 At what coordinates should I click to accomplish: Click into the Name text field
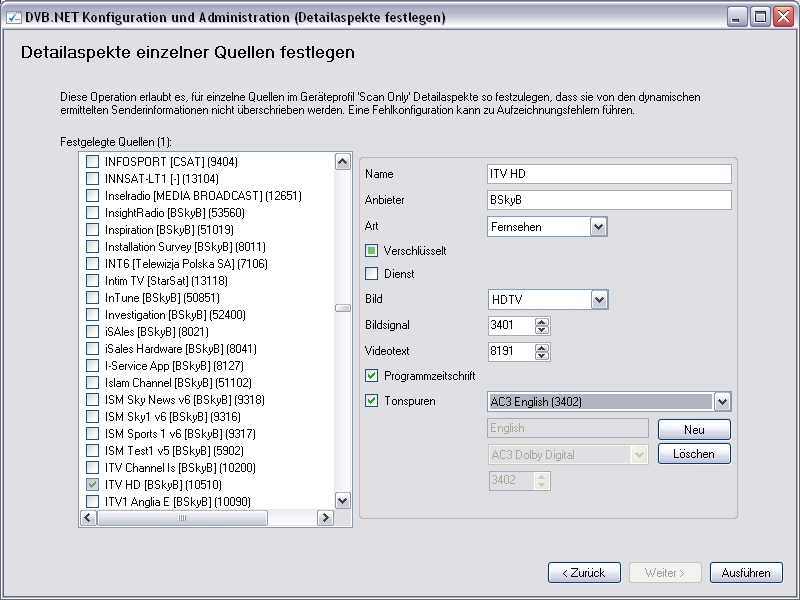point(608,174)
